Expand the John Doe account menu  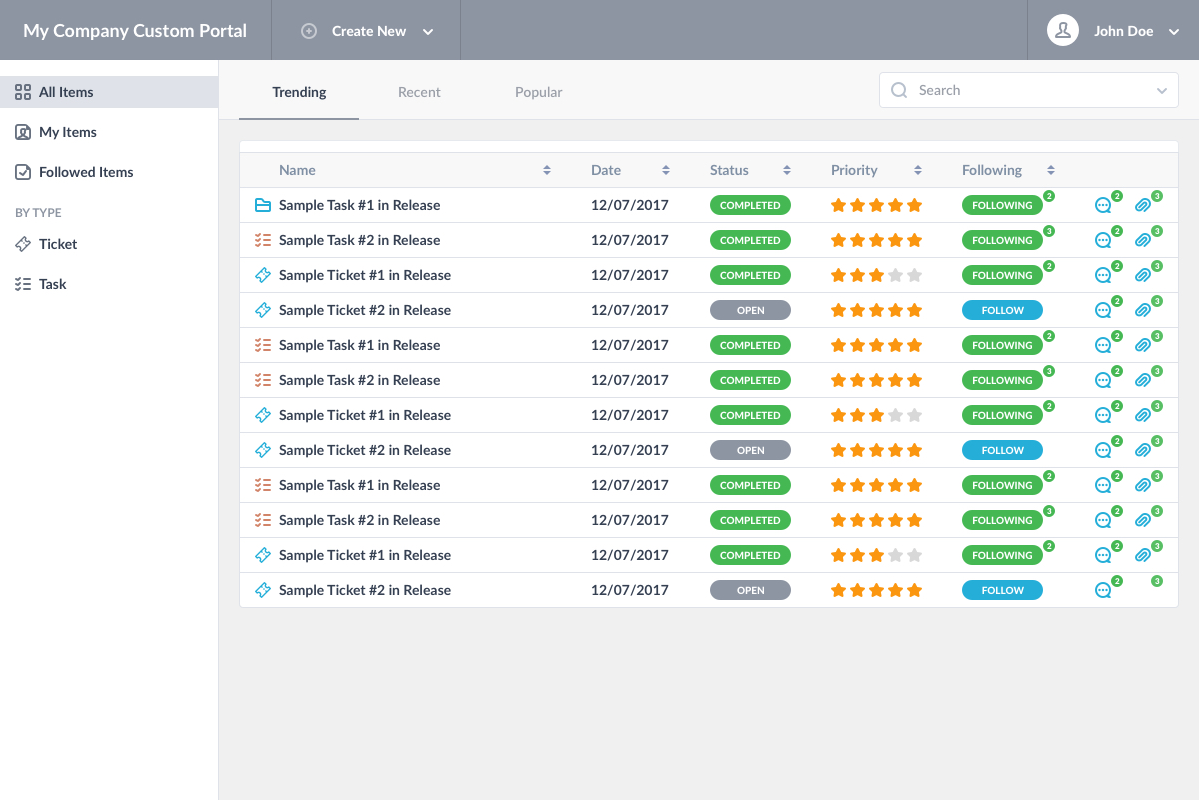pos(1173,31)
